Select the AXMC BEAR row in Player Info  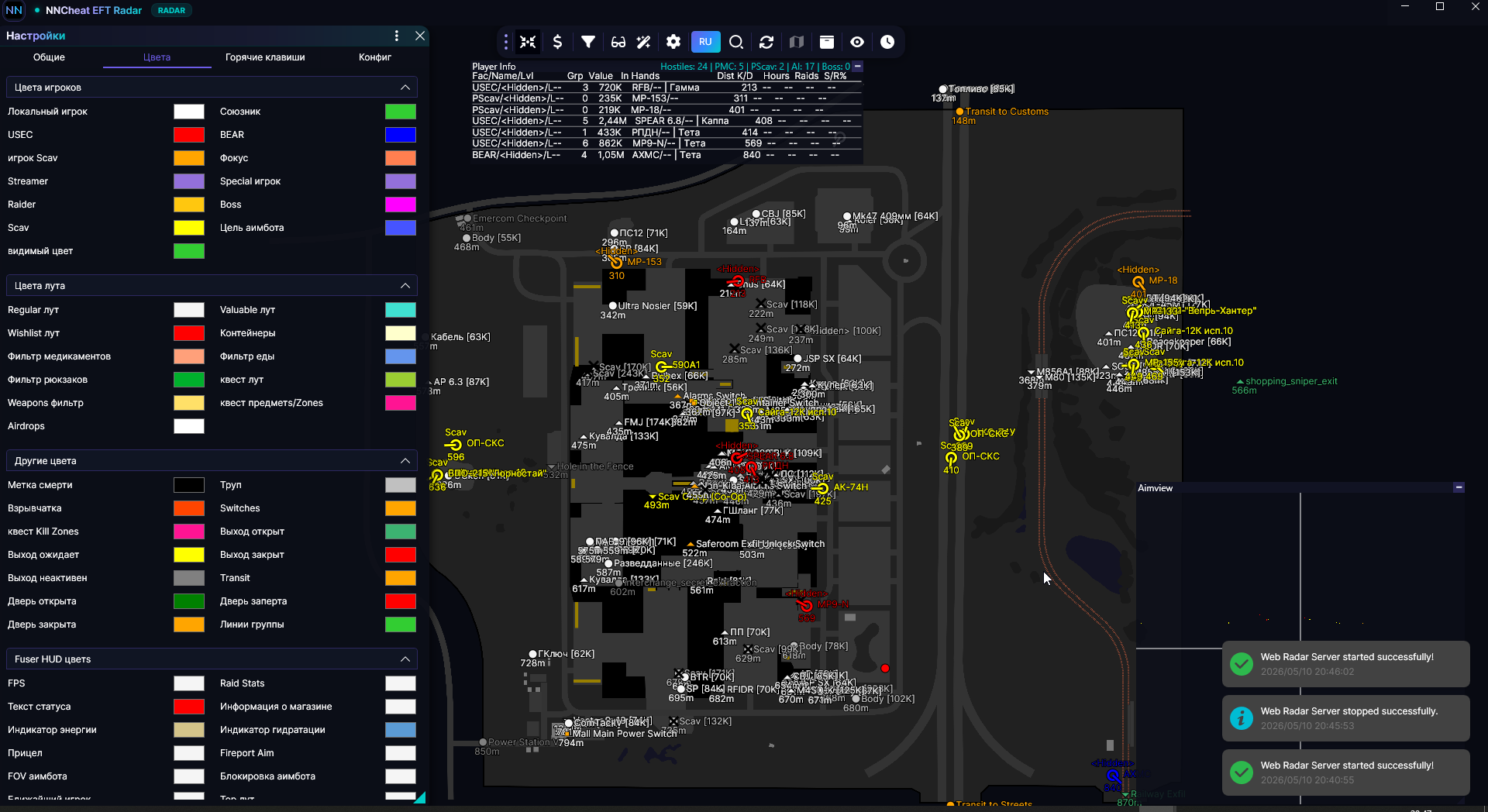666,155
